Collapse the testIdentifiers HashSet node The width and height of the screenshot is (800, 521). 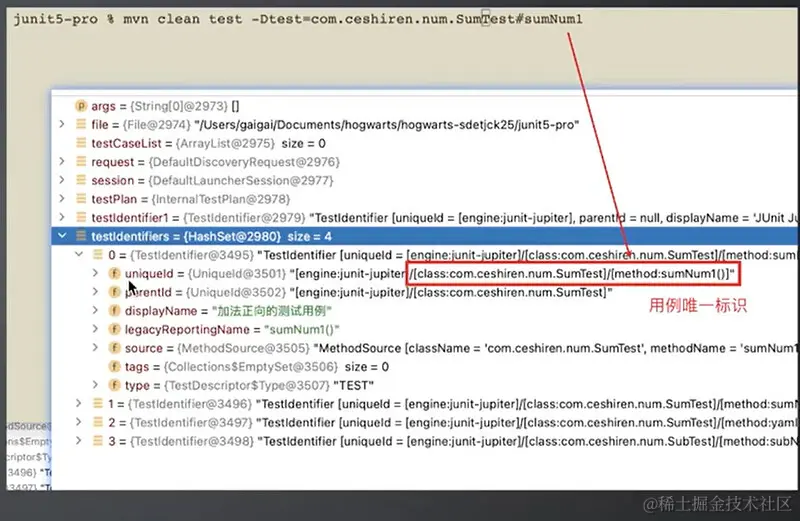point(62,236)
